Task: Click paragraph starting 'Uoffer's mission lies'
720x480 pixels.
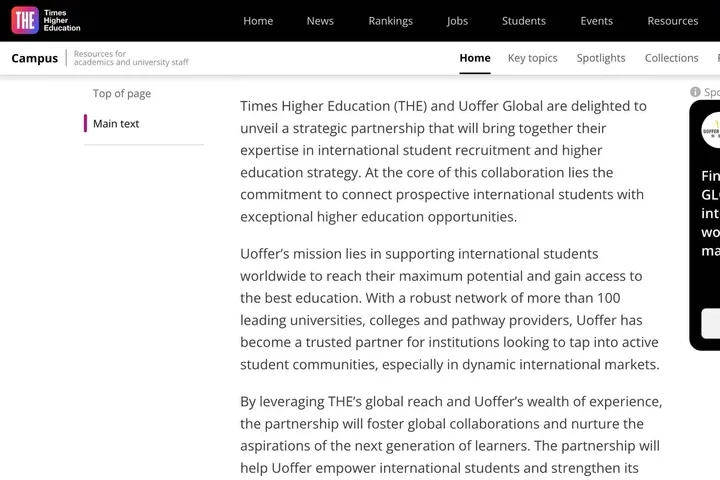Action: point(450,309)
